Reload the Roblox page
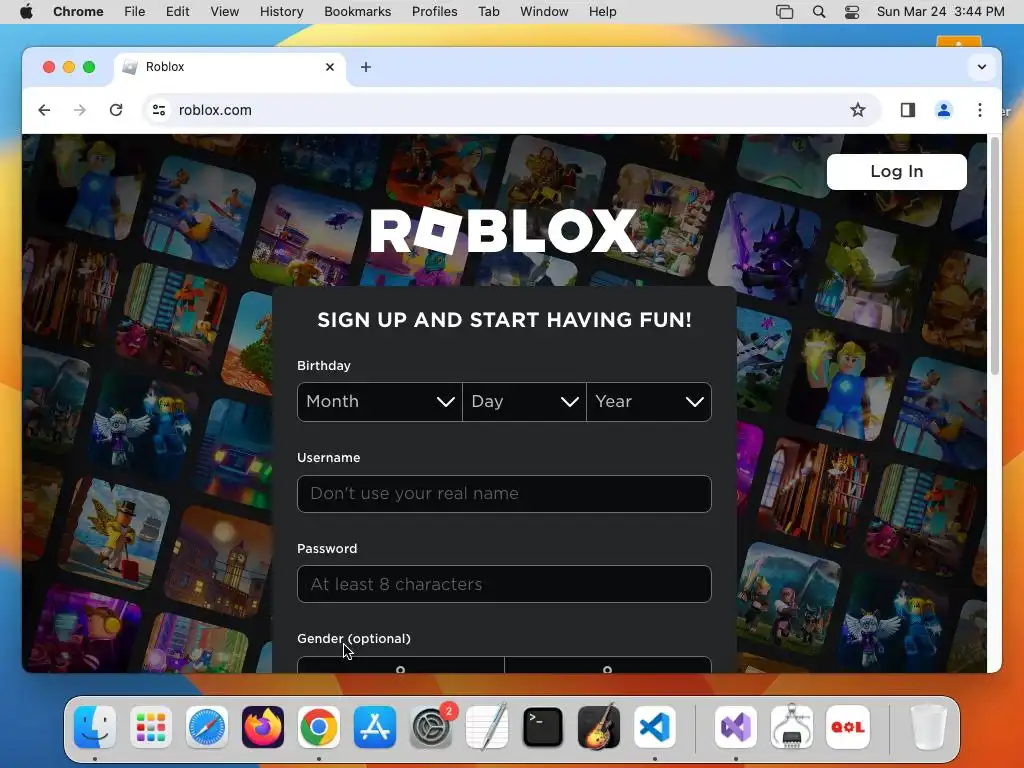The image size is (1024, 768). point(116,110)
